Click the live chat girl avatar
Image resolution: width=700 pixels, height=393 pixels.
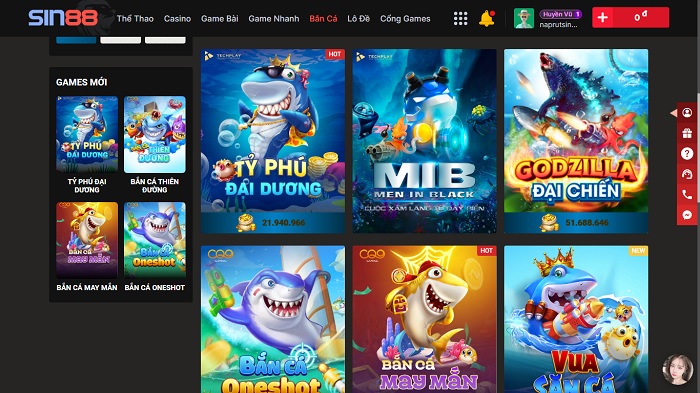pos(678,370)
